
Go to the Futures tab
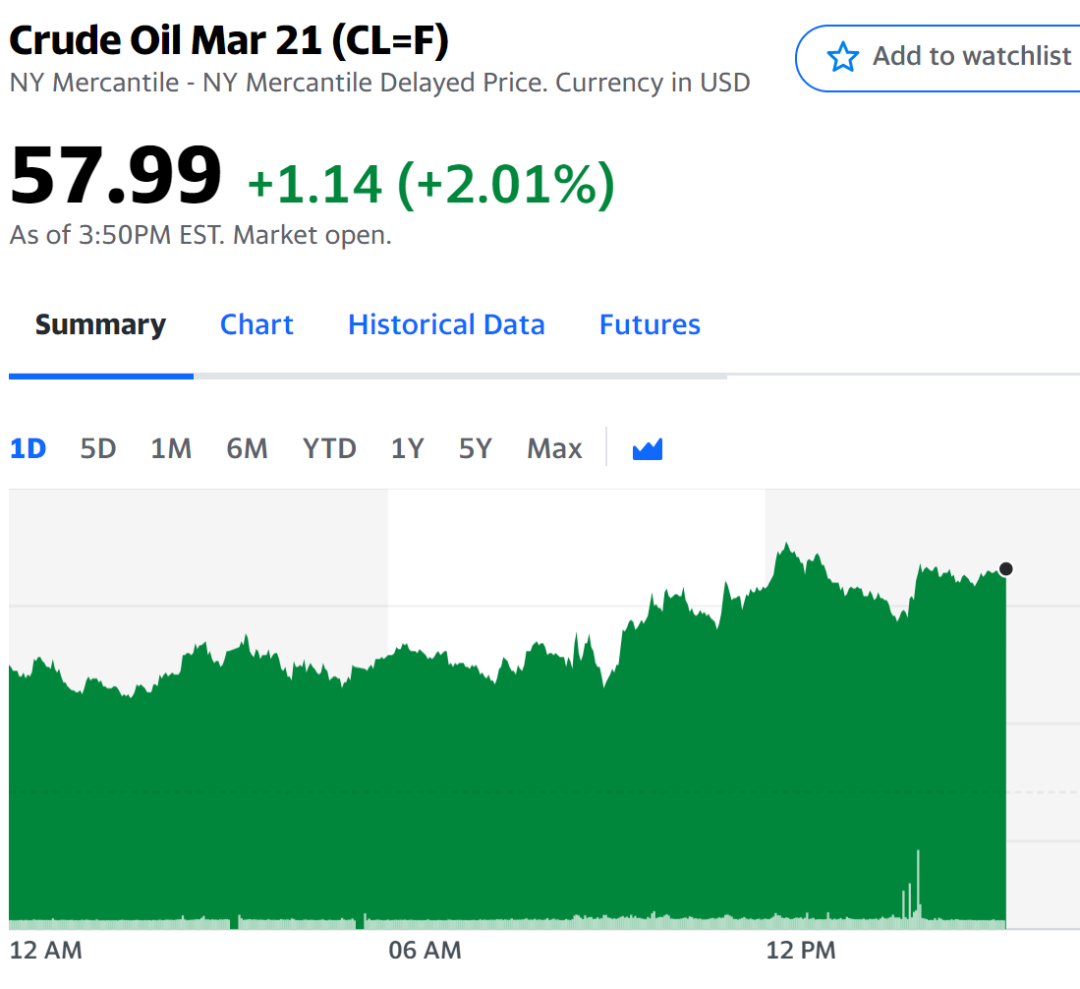650,325
